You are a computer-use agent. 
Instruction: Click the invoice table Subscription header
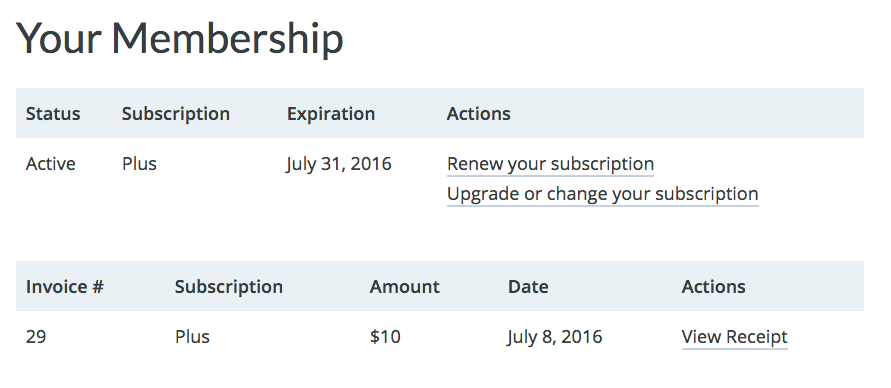228,287
